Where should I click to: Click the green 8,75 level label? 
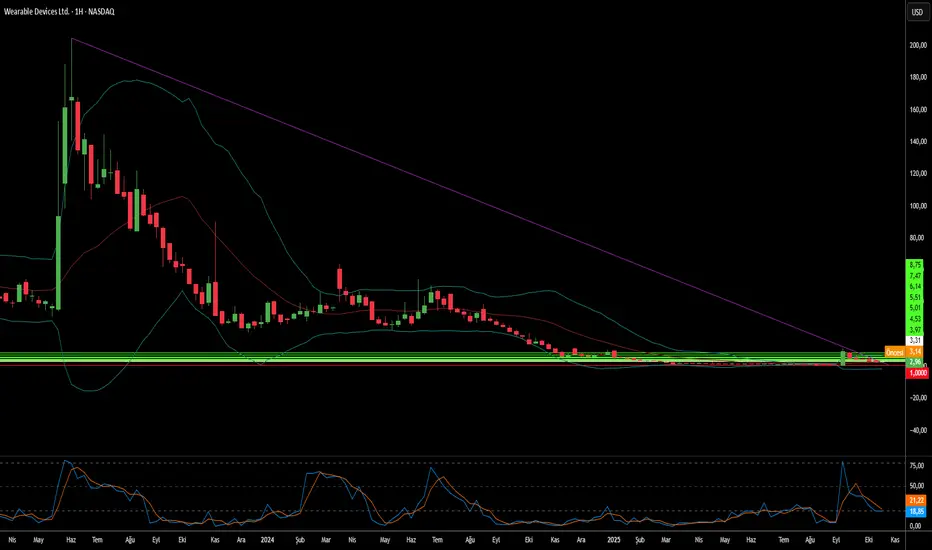915,265
